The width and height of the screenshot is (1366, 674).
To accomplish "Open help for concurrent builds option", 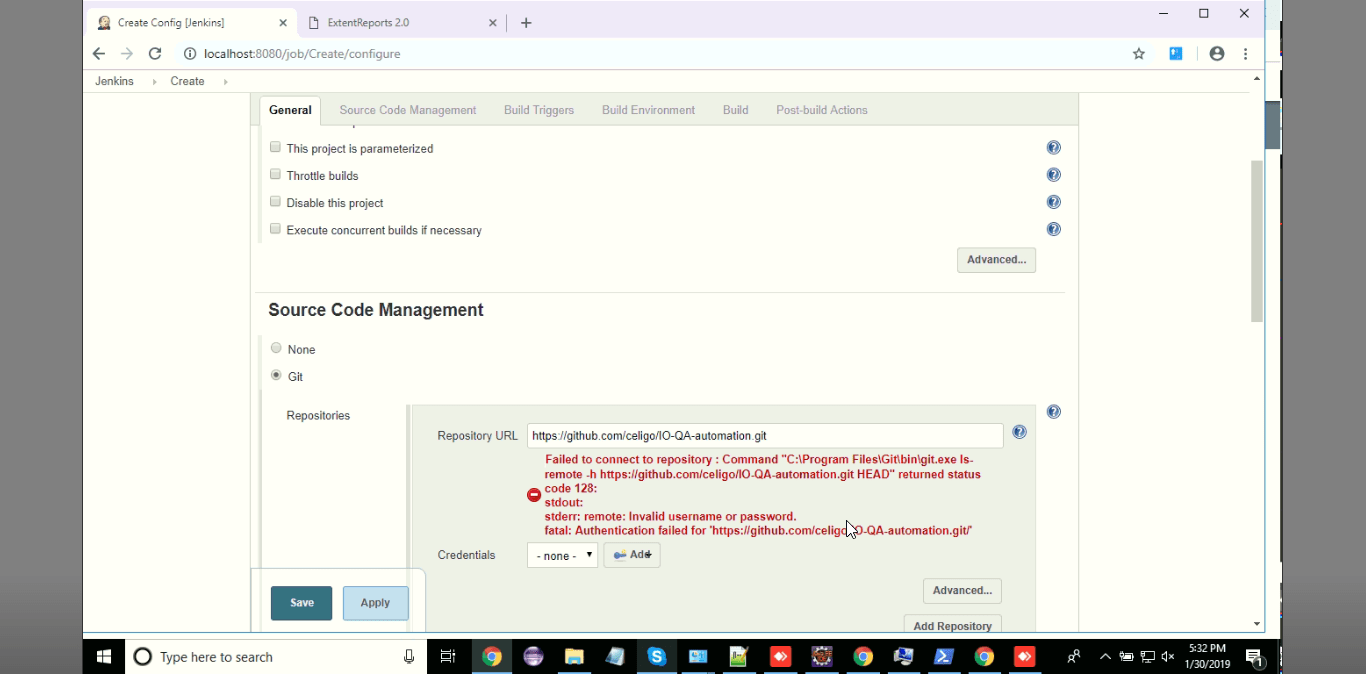I will click(1053, 229).
